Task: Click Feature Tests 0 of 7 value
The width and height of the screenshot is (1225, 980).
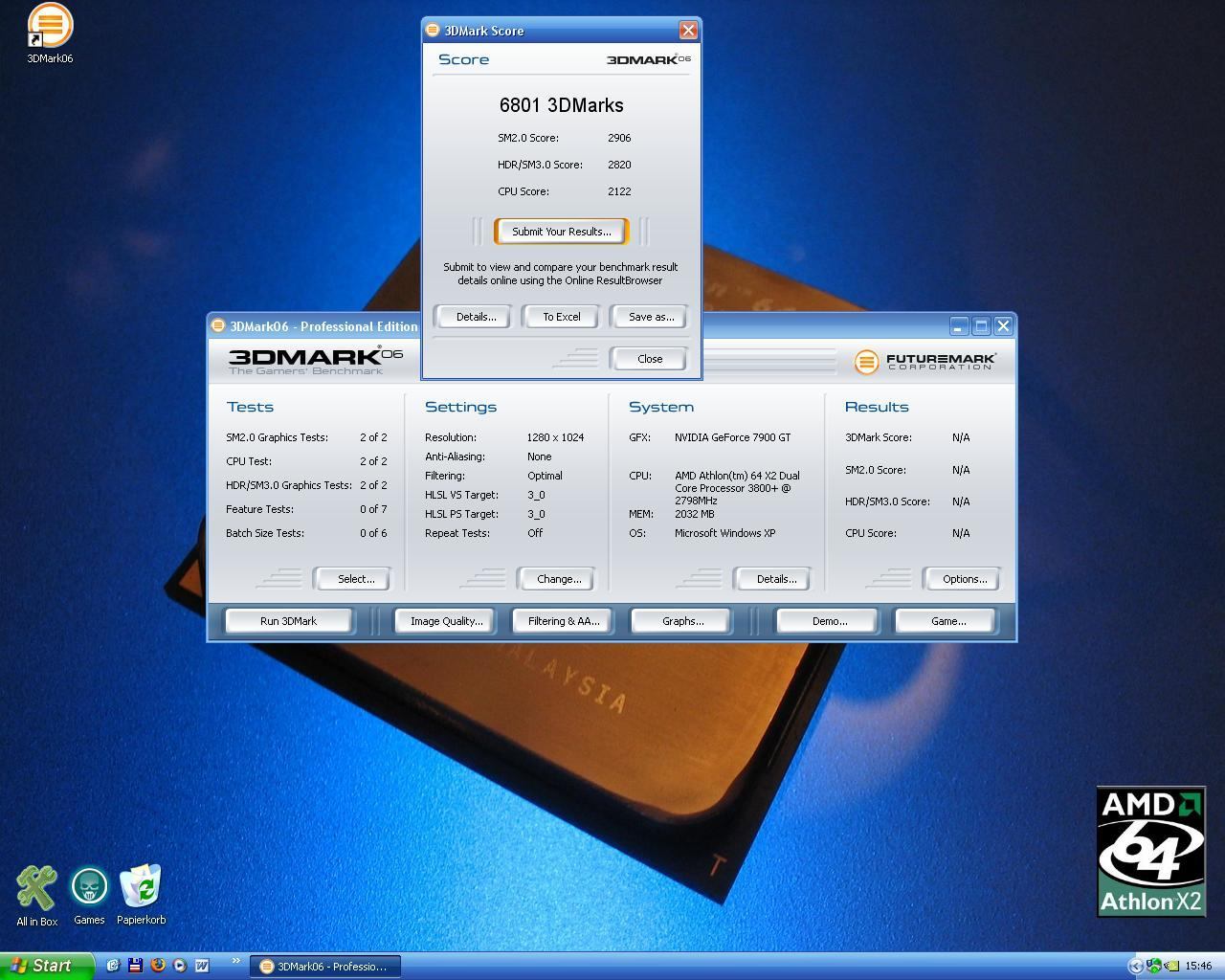Action: [x=373, y=509]
